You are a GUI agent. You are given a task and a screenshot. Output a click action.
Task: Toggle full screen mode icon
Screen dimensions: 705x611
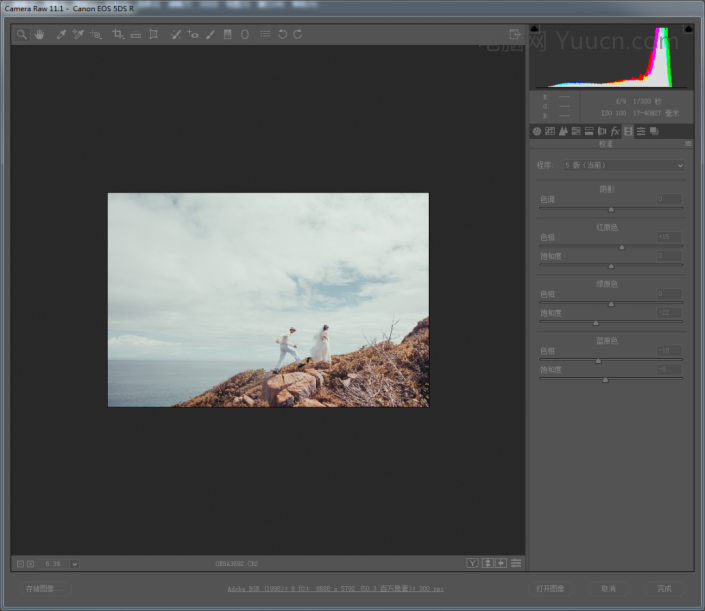coord(515,34)
